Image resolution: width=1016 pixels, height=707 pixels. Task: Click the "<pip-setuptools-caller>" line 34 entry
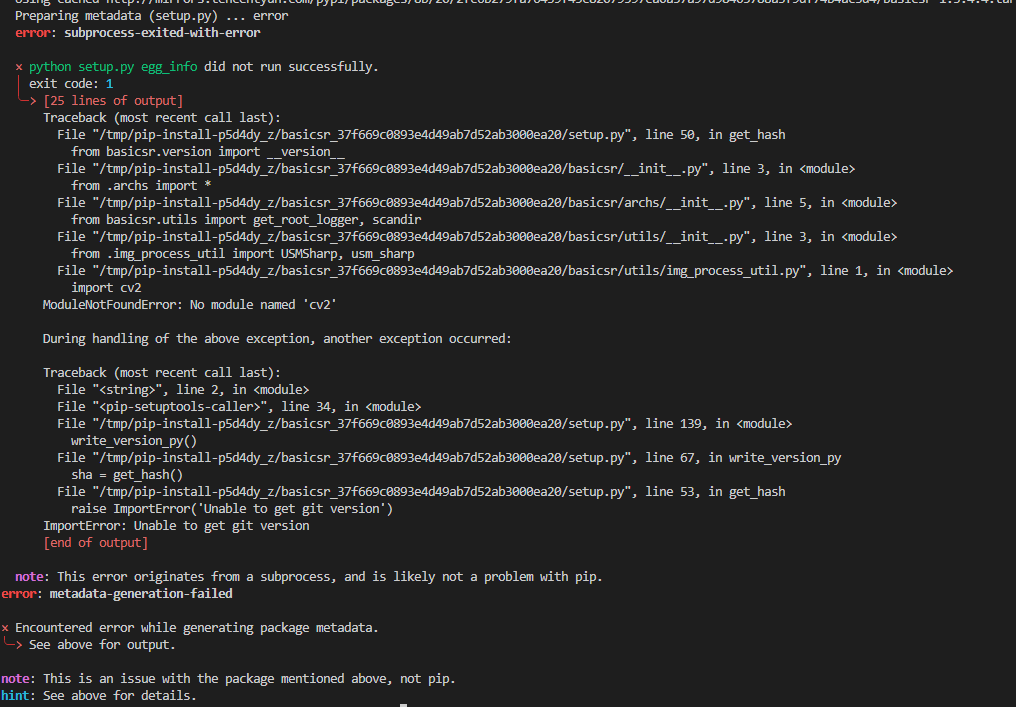click(x=239, y=406)
